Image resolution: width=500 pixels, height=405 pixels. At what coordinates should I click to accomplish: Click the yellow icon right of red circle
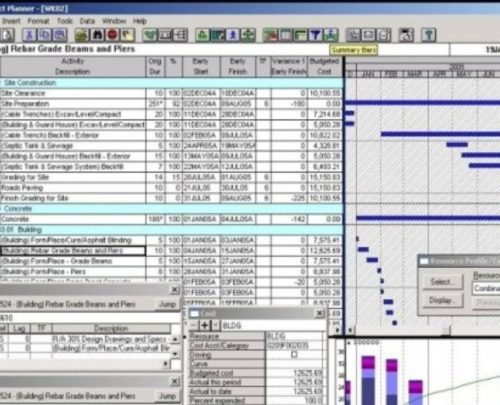coord(127,35)
